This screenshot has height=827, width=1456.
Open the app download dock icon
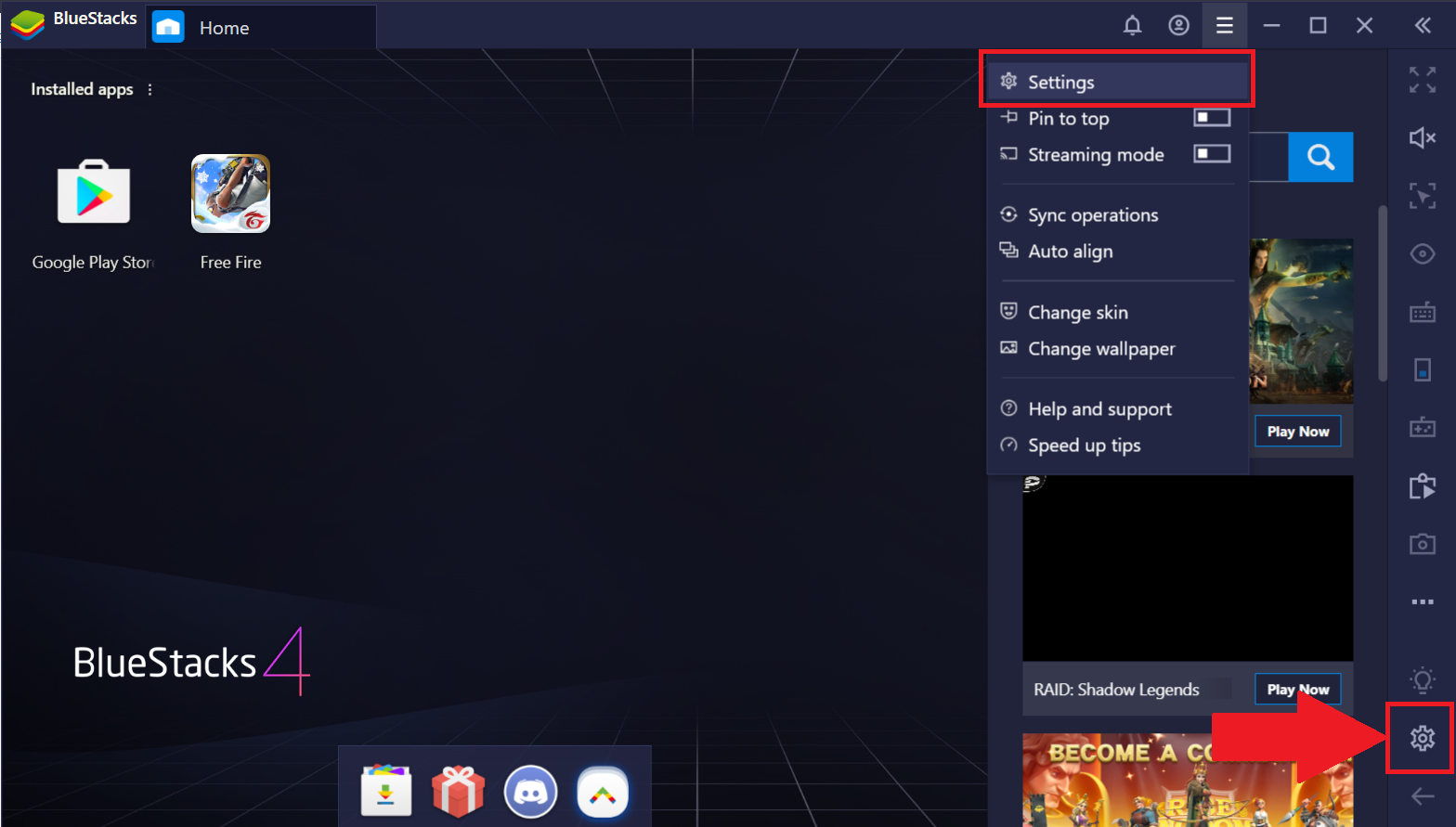(x=386, y=791)
